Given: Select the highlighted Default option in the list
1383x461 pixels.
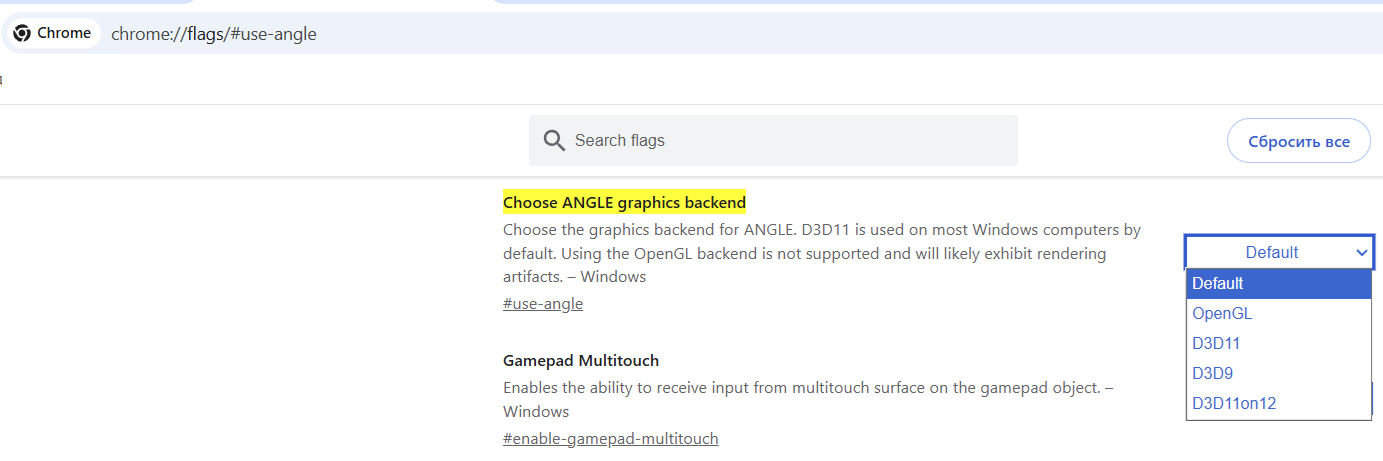Looking at the screenshot, I should (x=1278, y=284).
